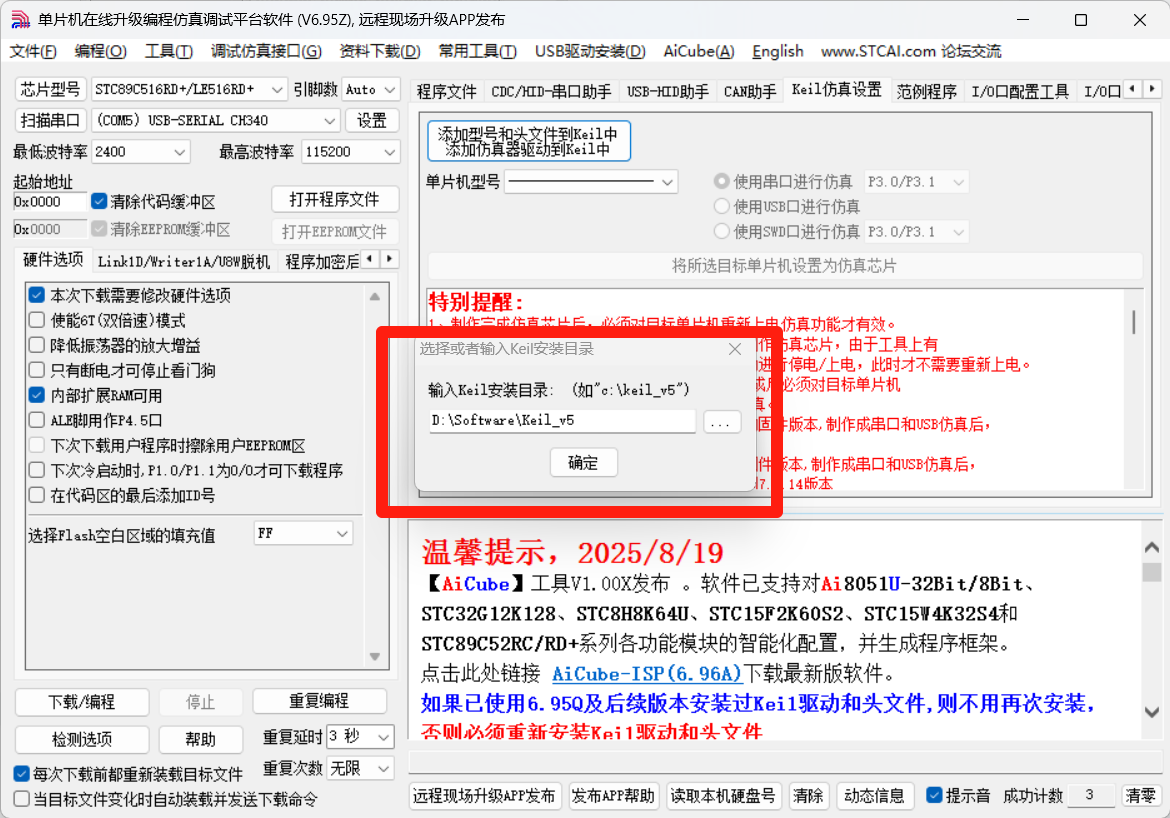The height and width of the screenshot is (818, 1170).
Task: Switch language via English menu
Action: pos(778,51)
